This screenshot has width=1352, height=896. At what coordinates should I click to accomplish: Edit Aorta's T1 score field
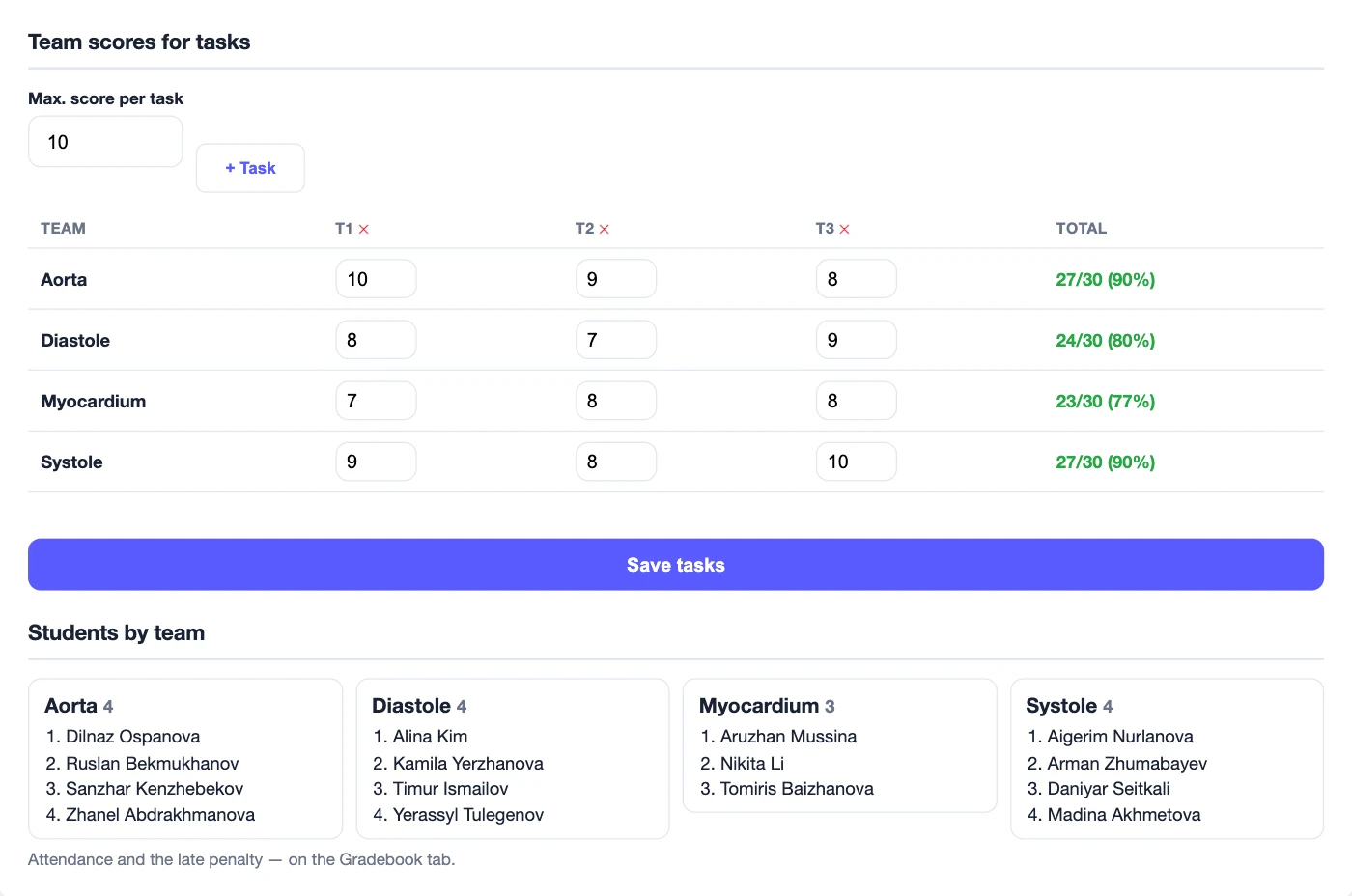click(376, 279)
